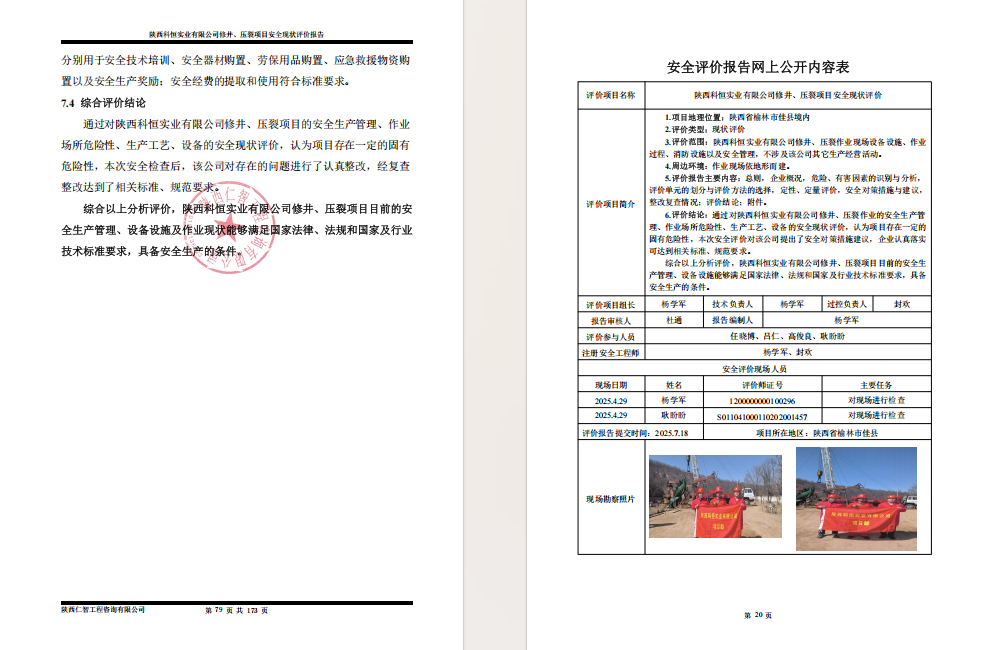The width and height of the screenshot is (989, 650).
Task: Click the '报告审核人' label cell
Action: click(610, 321)
